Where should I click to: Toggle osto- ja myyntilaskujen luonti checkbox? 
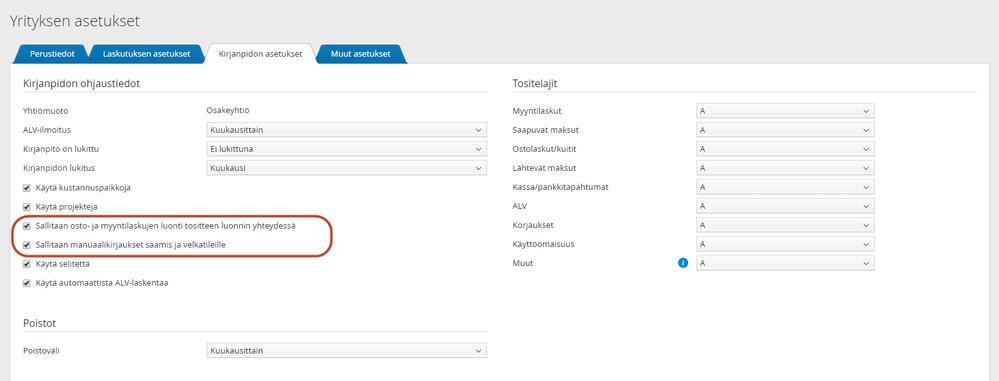pyautogui.click(x=27, y=226)
